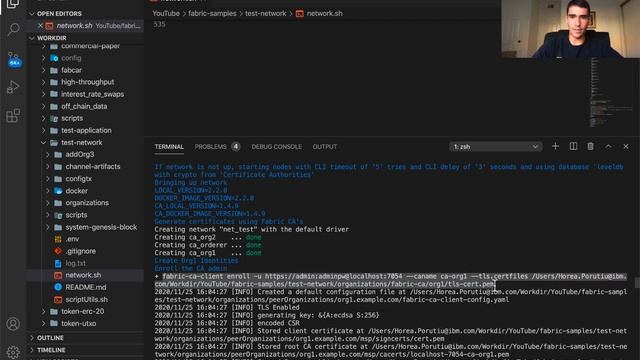Viewport: 640px width, 360px height.
Task: Expand the addOrg3 folder
Action: click(48, 154)
